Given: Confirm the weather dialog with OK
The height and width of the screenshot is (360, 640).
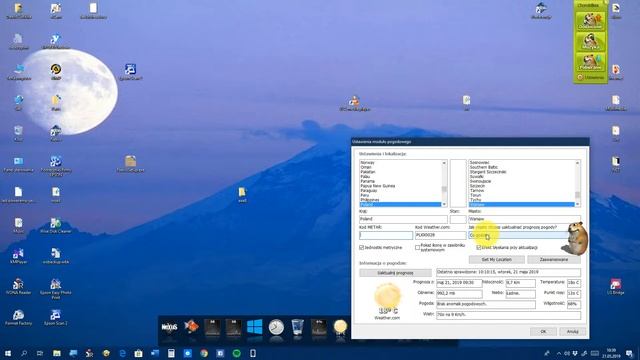Looking at the screenshot, I should click(x=543, y=331).
